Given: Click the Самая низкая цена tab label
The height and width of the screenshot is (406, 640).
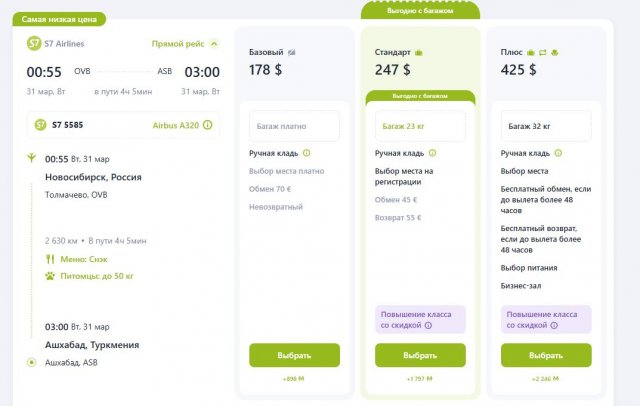Looking at the screenshot, I should coord(60,19).
